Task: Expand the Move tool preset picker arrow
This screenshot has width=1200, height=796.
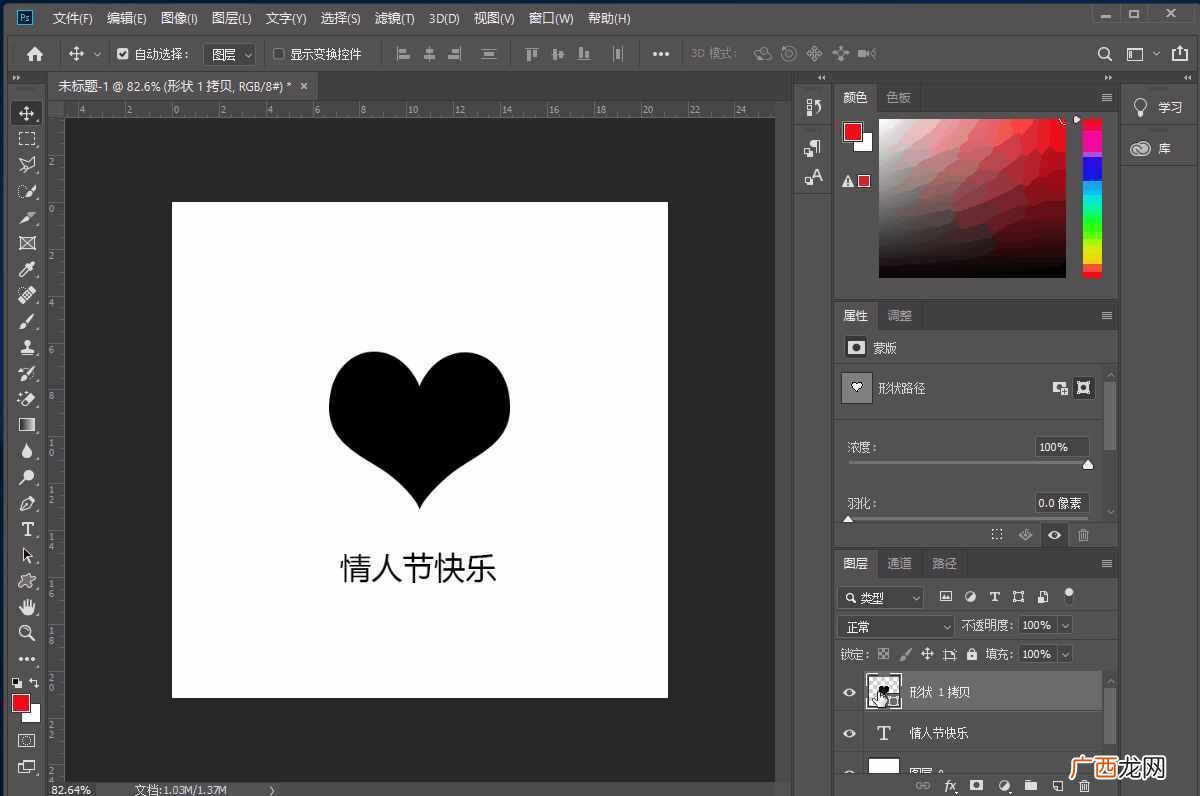Action: click(97, 54)
